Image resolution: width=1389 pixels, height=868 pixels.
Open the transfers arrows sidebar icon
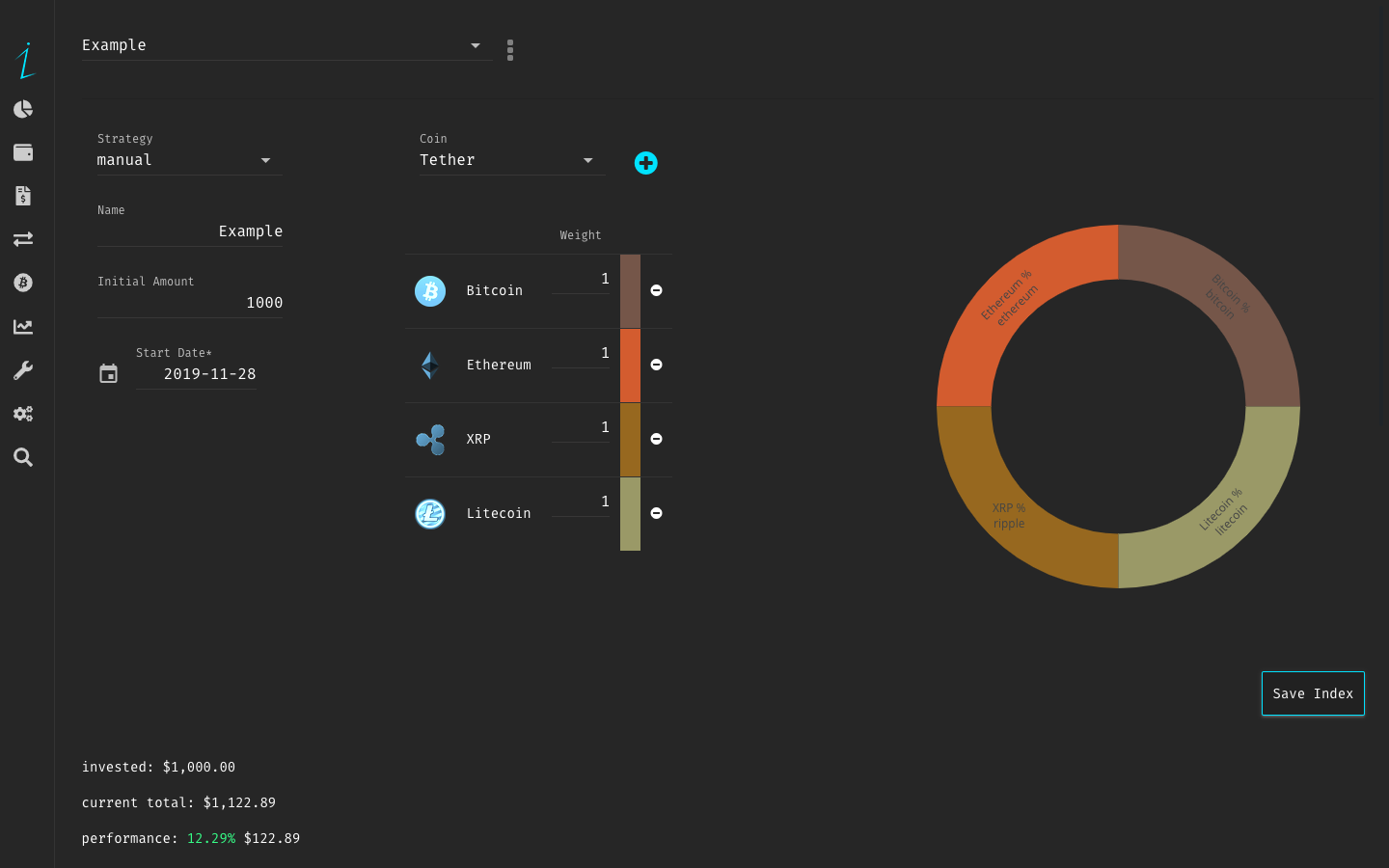click(23, 239)
